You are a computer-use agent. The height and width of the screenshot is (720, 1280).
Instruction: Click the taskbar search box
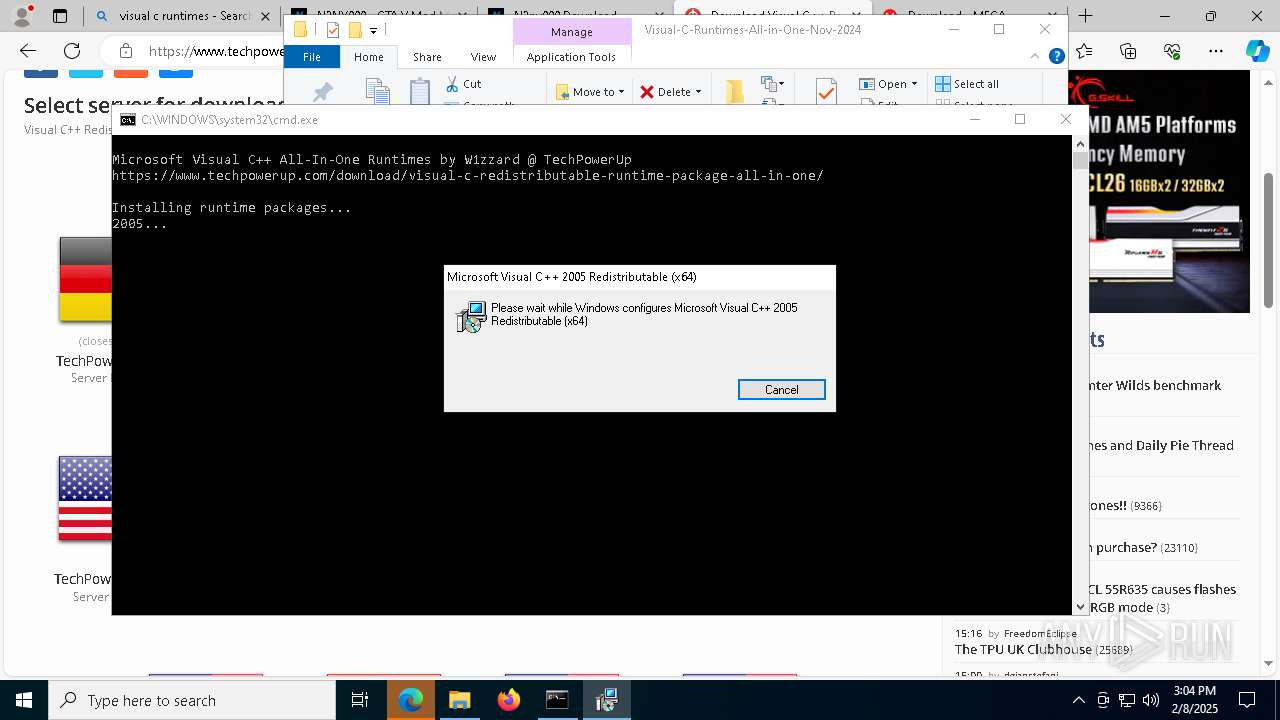(x=192, y=700)
